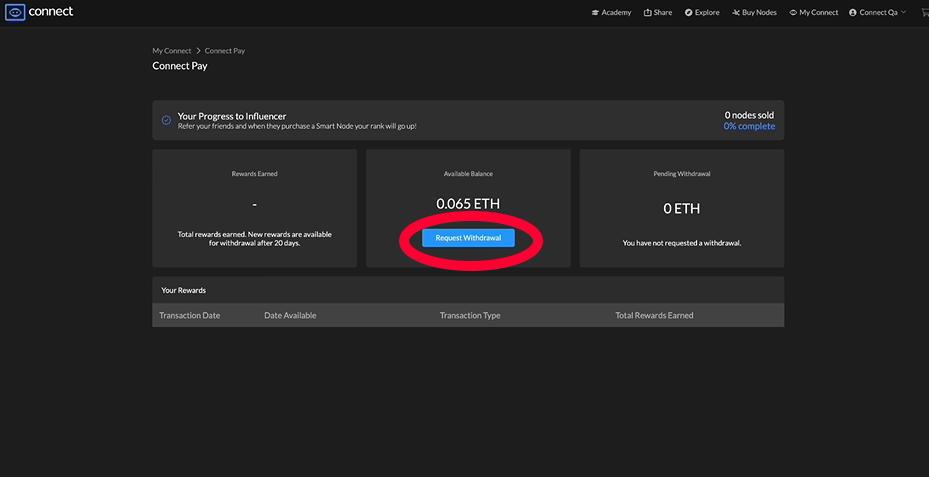Viewport: 929px width, 477px height.
Task: Open the Share menu item
Action: [x=658, y=12]
